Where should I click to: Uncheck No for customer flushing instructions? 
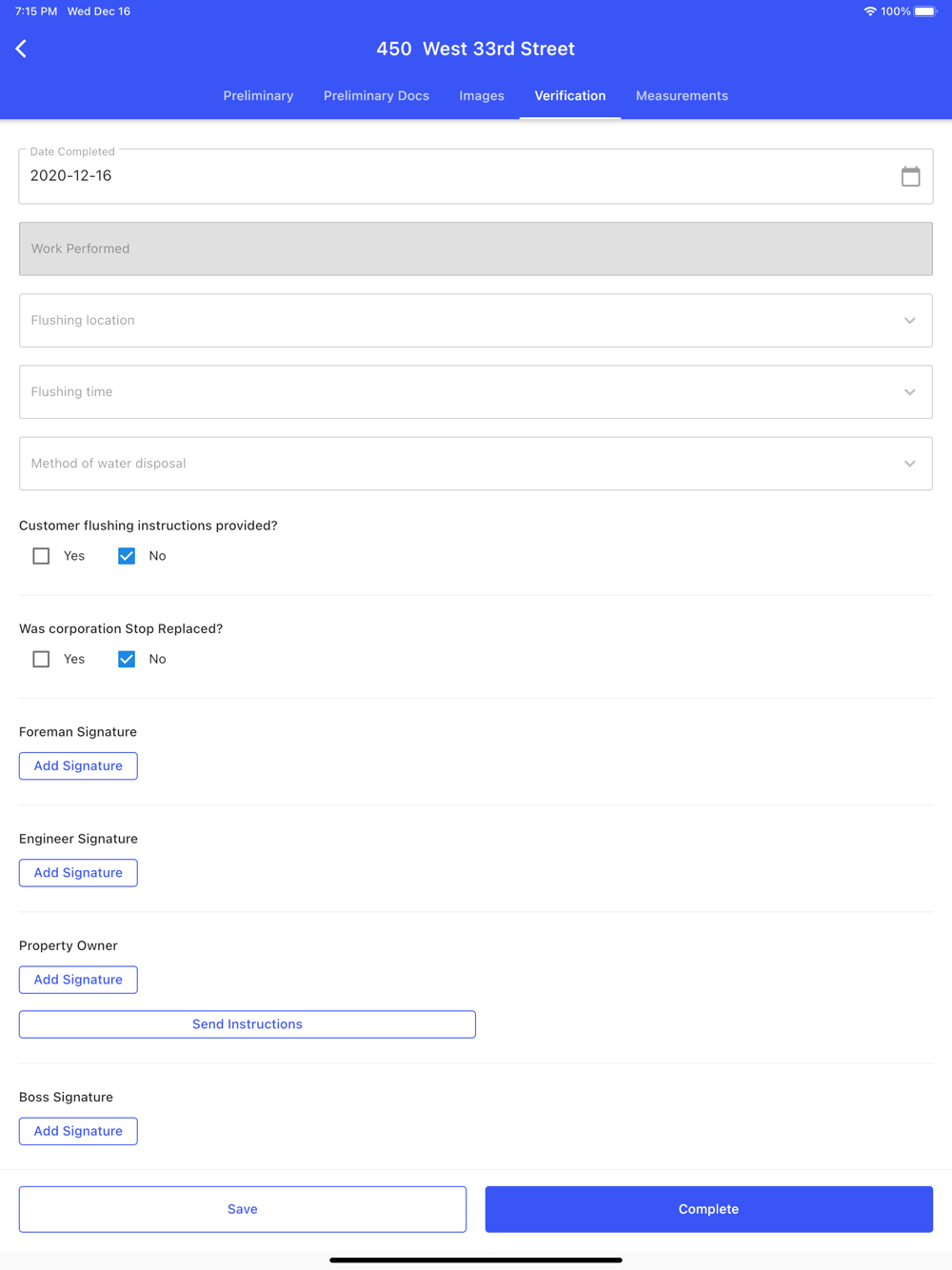coord(127,556)
